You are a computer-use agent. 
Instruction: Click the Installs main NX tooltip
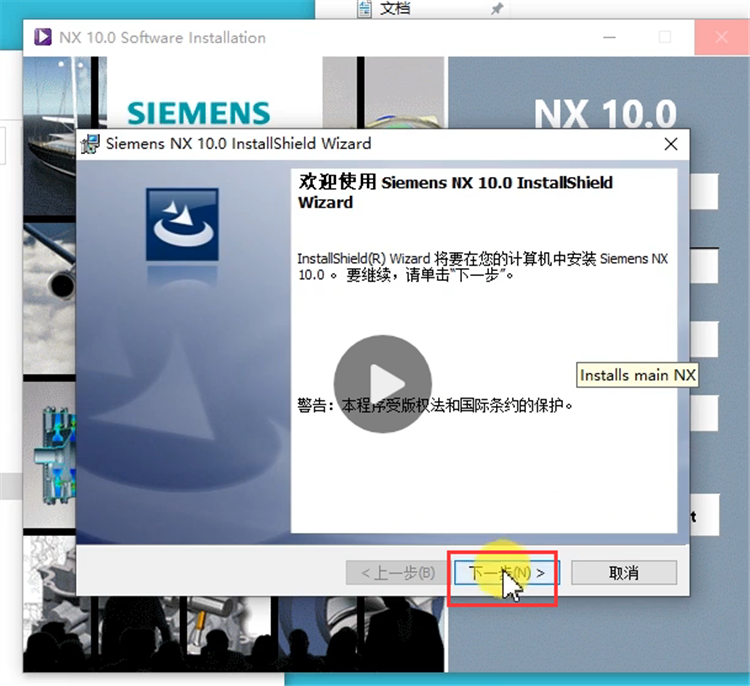[637, 375]
